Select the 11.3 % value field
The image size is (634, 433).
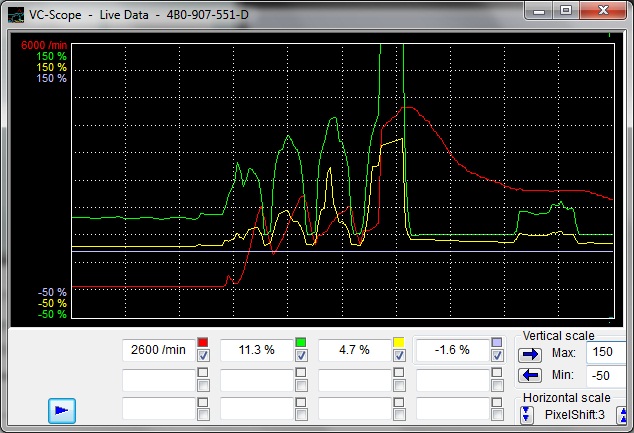pos(256,350)
